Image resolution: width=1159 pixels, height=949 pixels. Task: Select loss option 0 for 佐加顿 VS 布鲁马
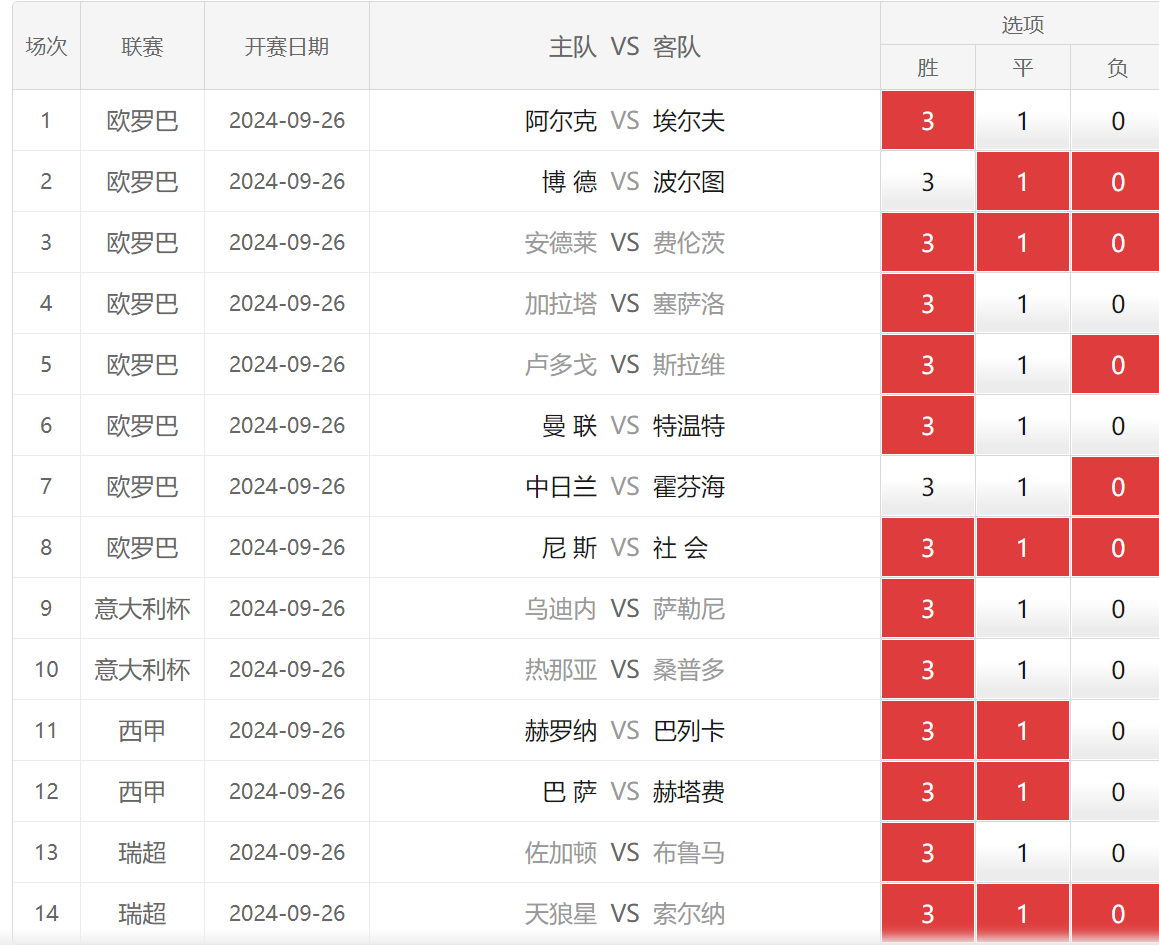[1116, 852]
